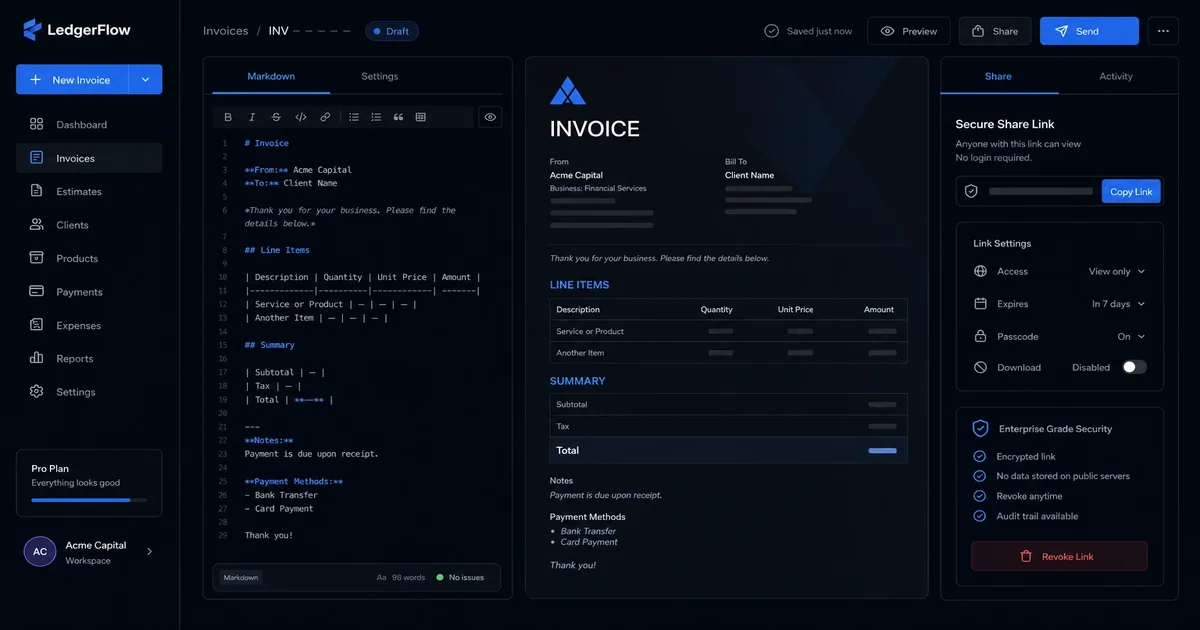This screenshot has height=630, width=1200.
Task: Insert a link with the chain icon
Action: pyautogui.click(x=325, y=117)
